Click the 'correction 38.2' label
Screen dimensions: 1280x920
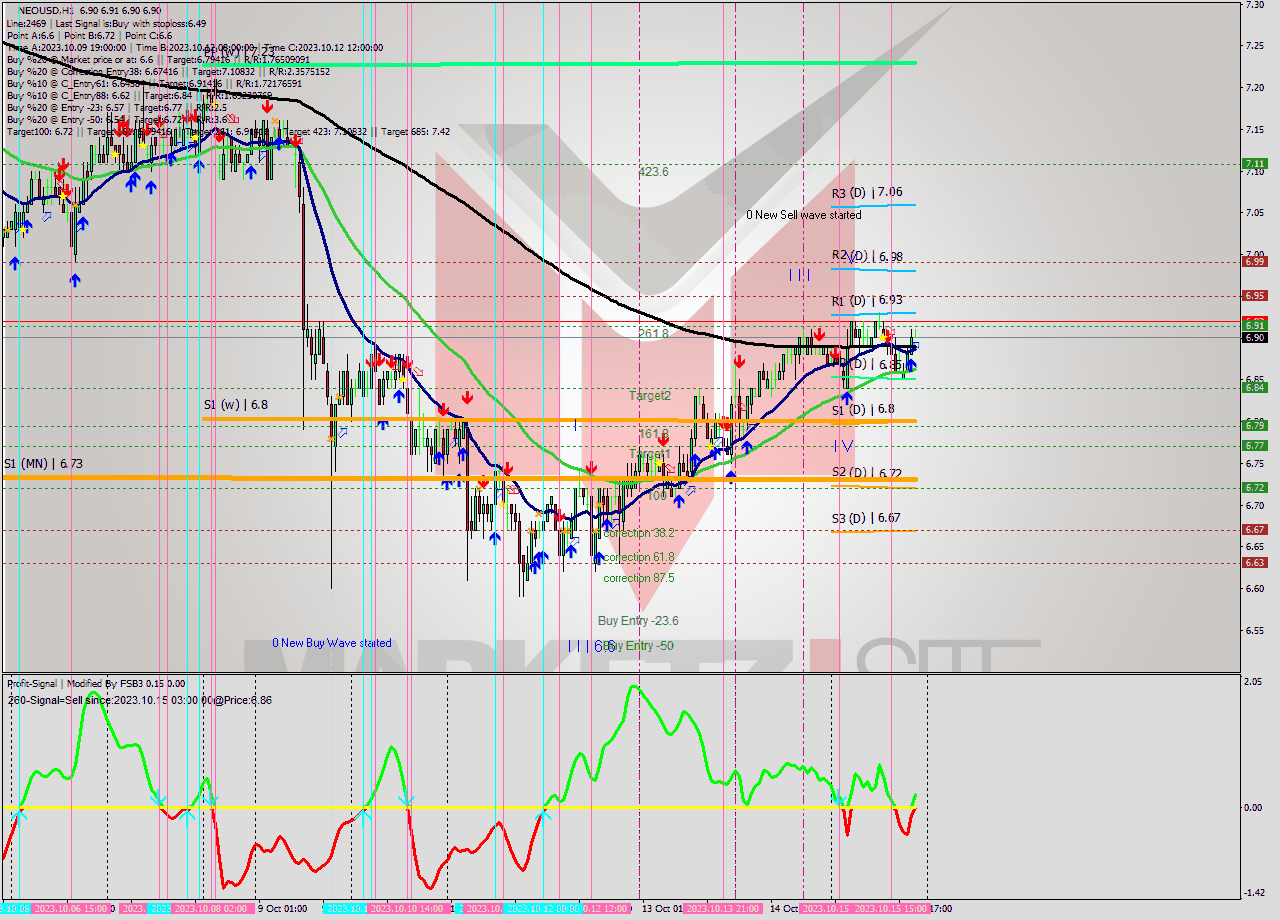pyautogui.click(x=639, y=533)
